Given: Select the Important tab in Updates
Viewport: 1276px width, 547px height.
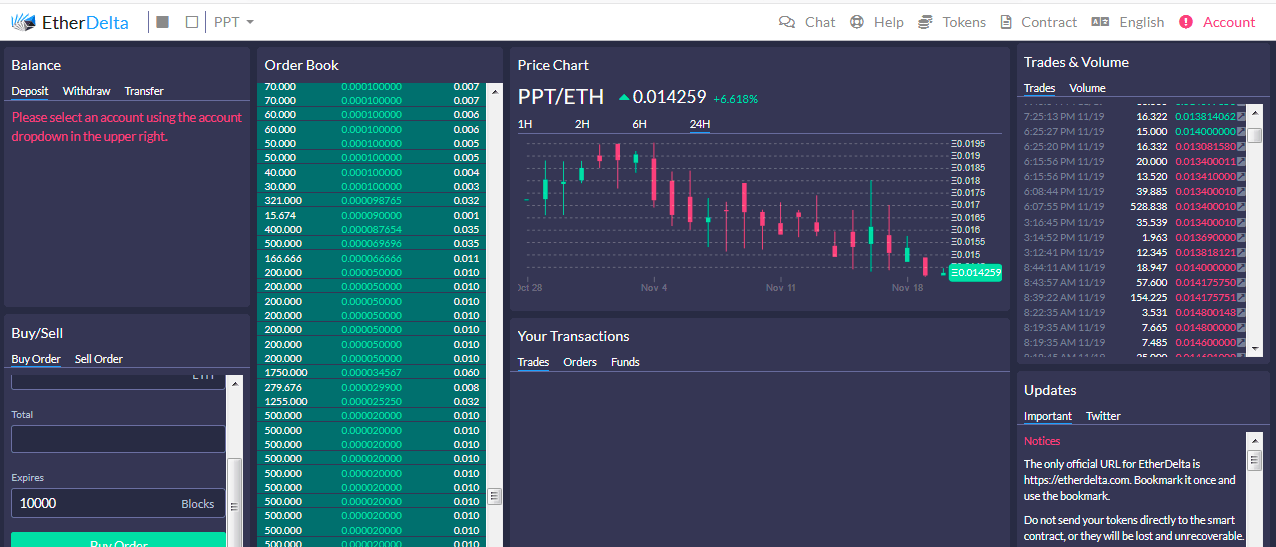Looking at the screenshot, I should pos(1048,416).
